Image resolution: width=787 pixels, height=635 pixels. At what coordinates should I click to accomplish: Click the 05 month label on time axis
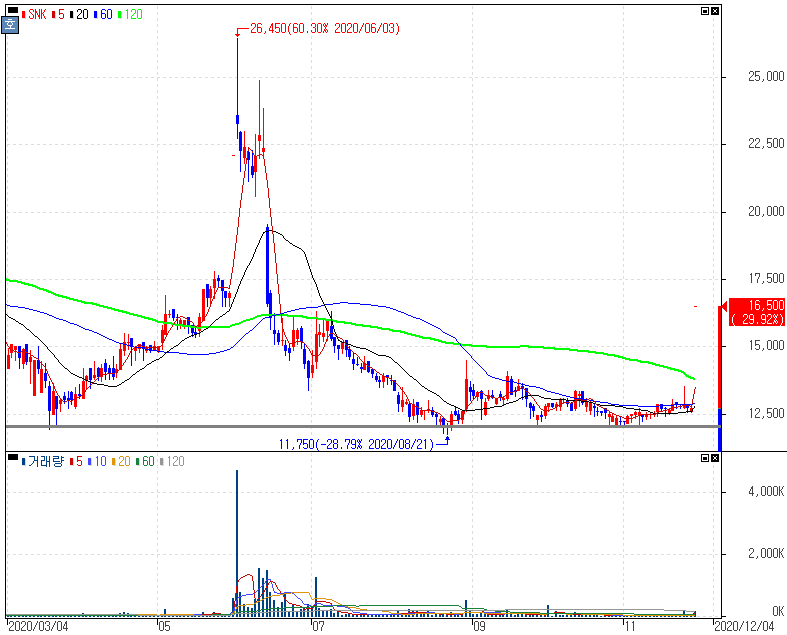click(164, 626)
